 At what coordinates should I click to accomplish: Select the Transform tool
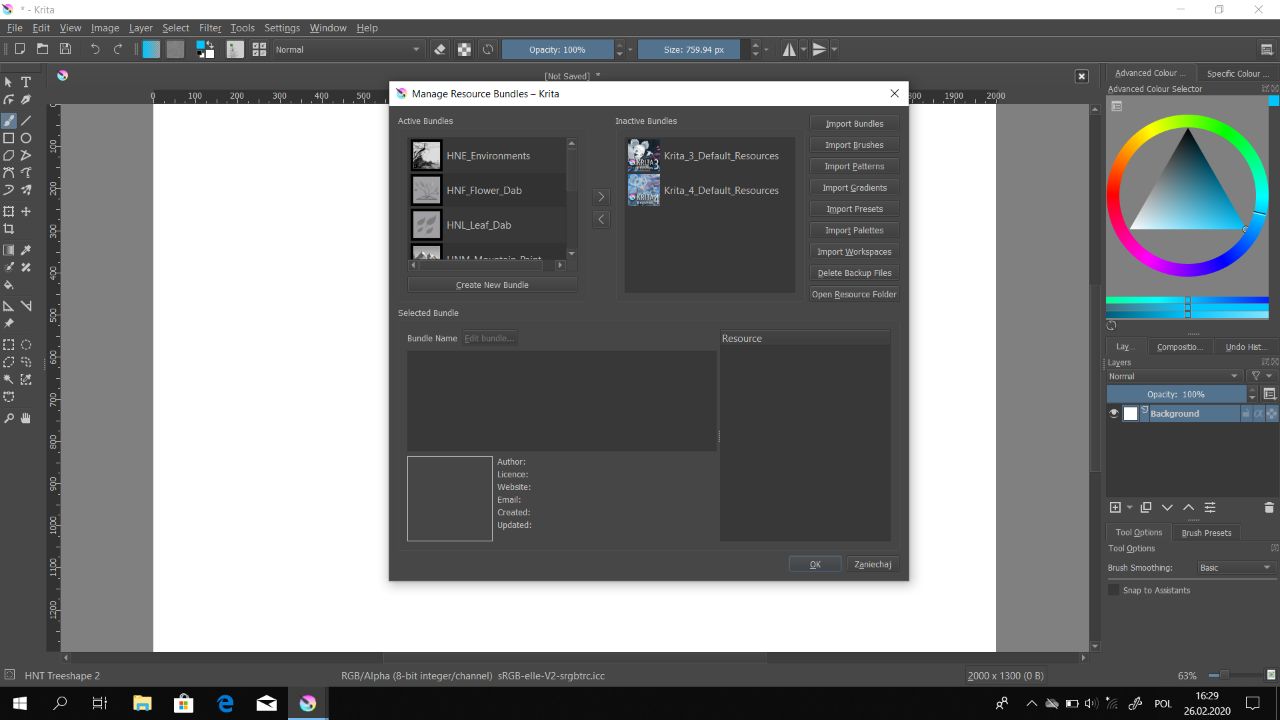click(x=9, y=211)
